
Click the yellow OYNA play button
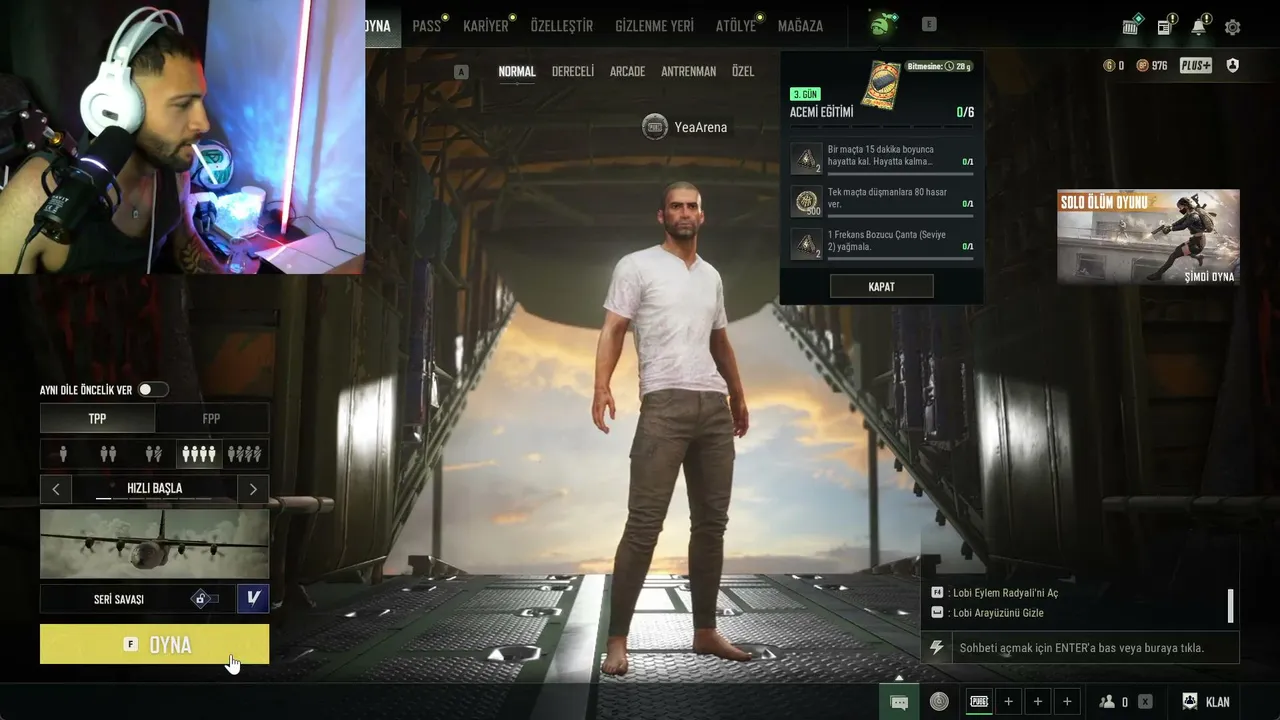point(154,644)
